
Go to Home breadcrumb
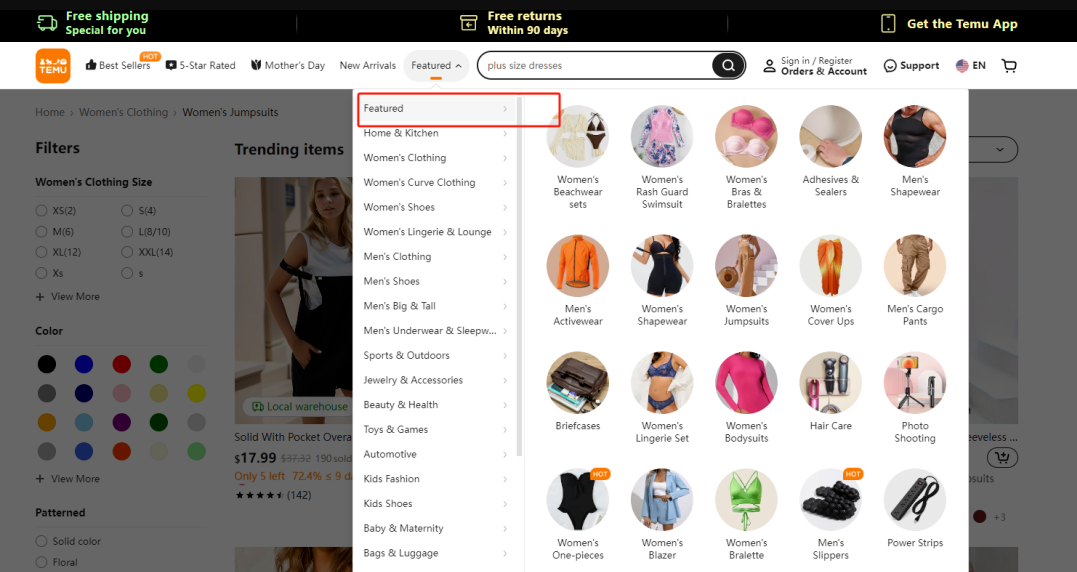[x=50, y=113]
